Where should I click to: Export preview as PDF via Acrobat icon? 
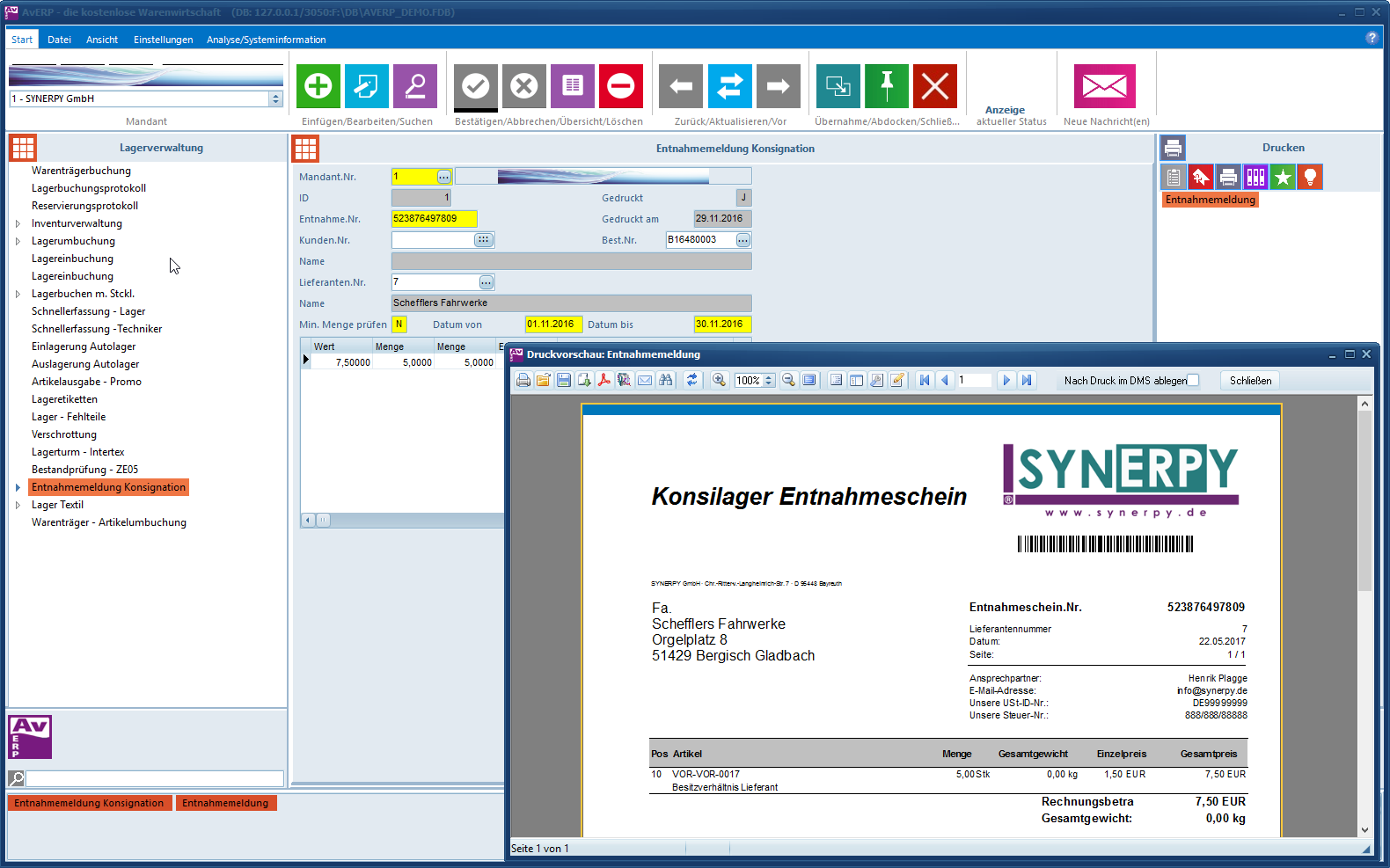point(604,380)
